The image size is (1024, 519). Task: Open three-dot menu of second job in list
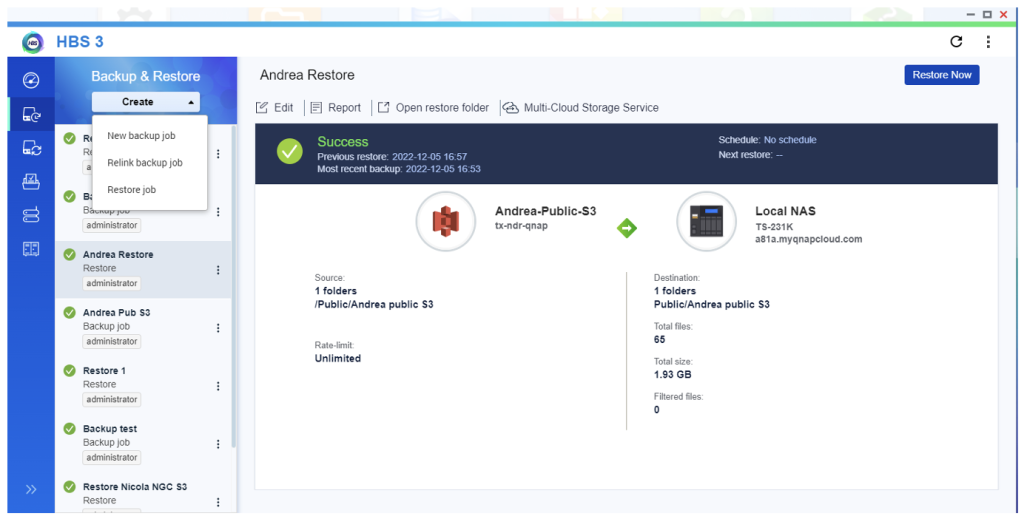[x=218, y=212]
